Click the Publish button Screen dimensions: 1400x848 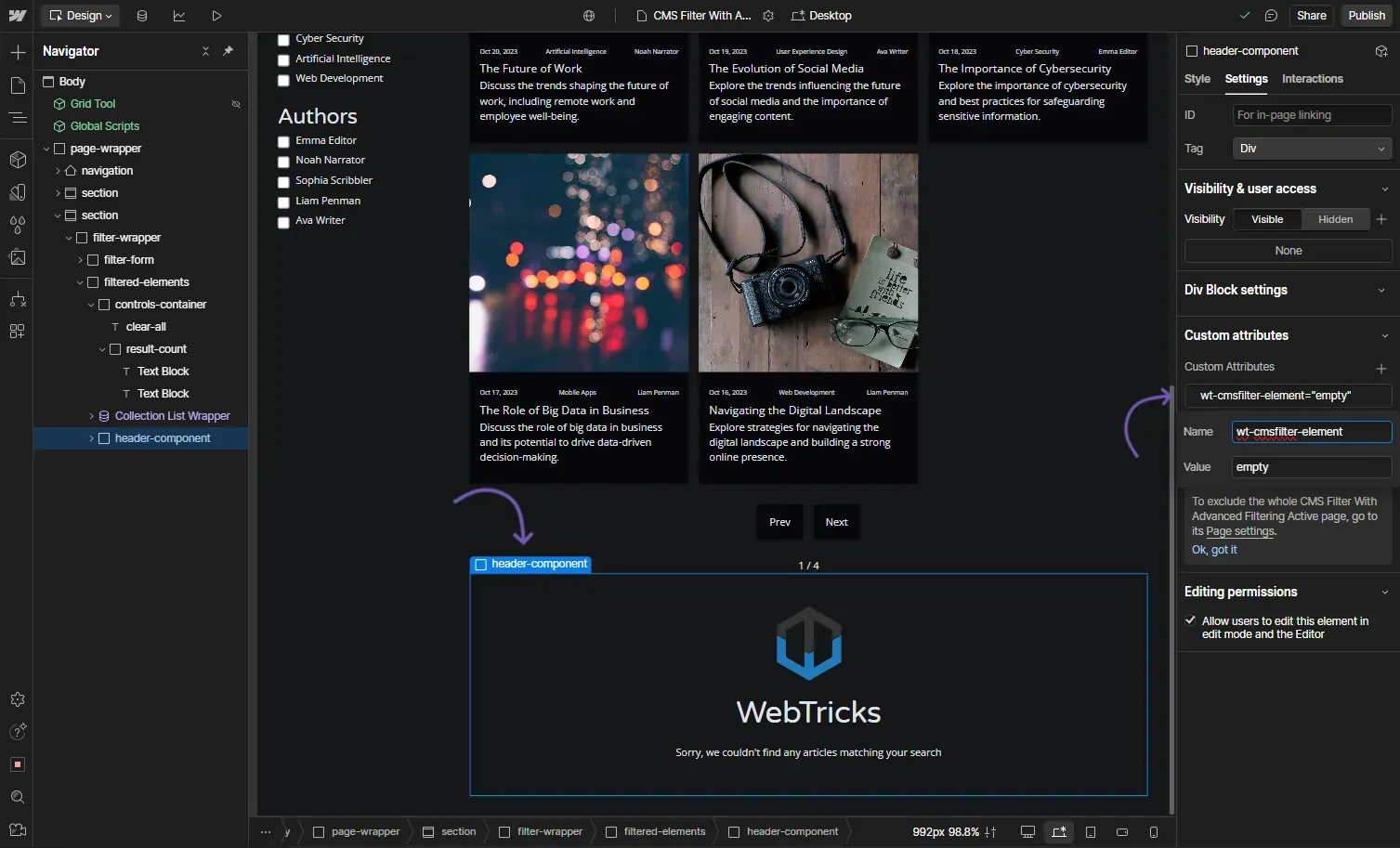[1367, 16]
